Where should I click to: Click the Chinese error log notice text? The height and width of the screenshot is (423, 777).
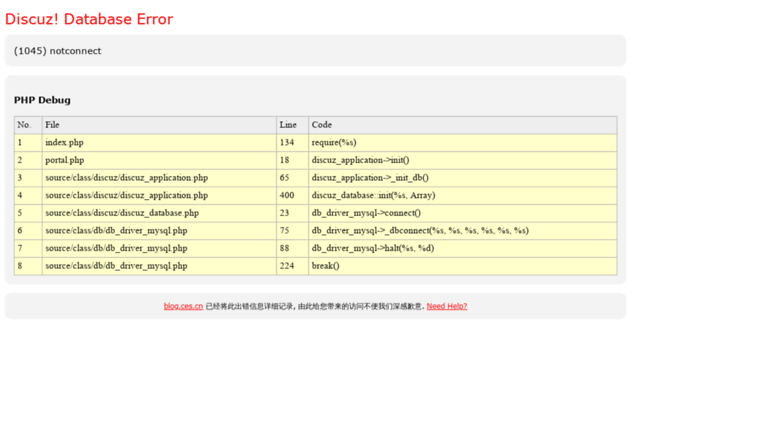click(315, 306)
